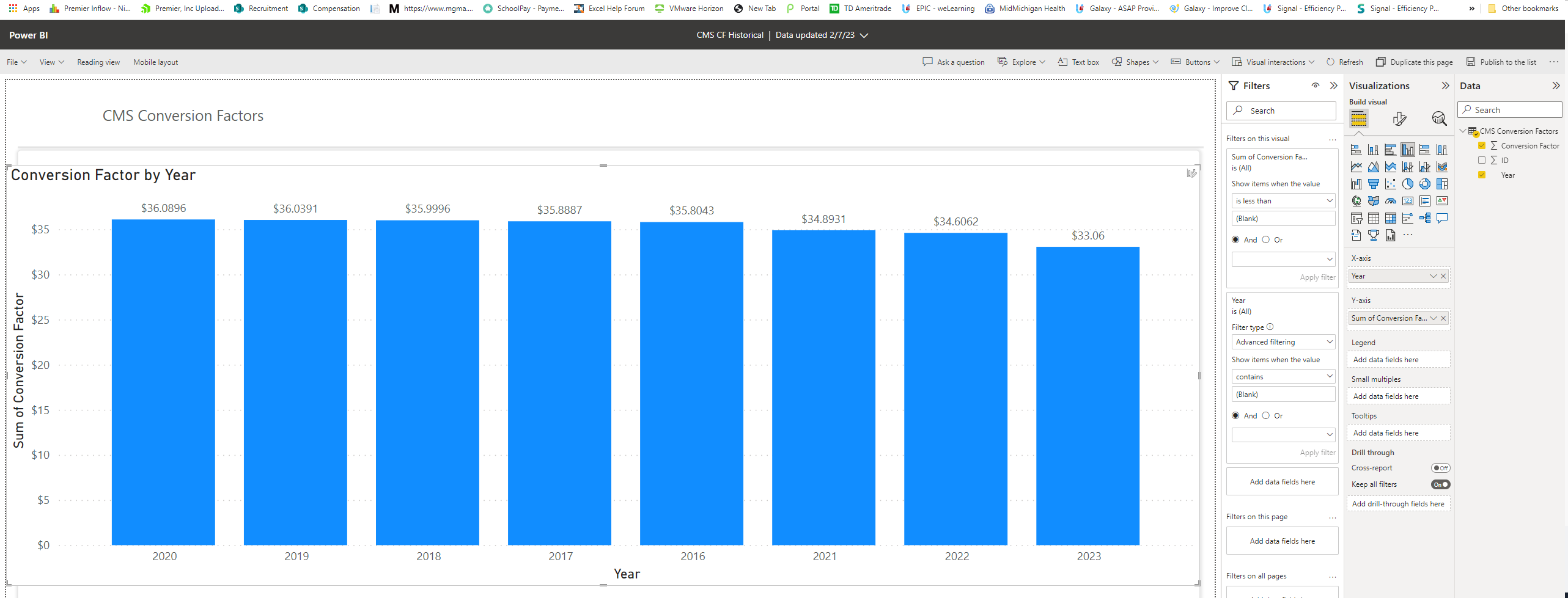The image size is (1568, 598).
Task: Choose the globe map visual icon
Action: [x=1356, y=201]
